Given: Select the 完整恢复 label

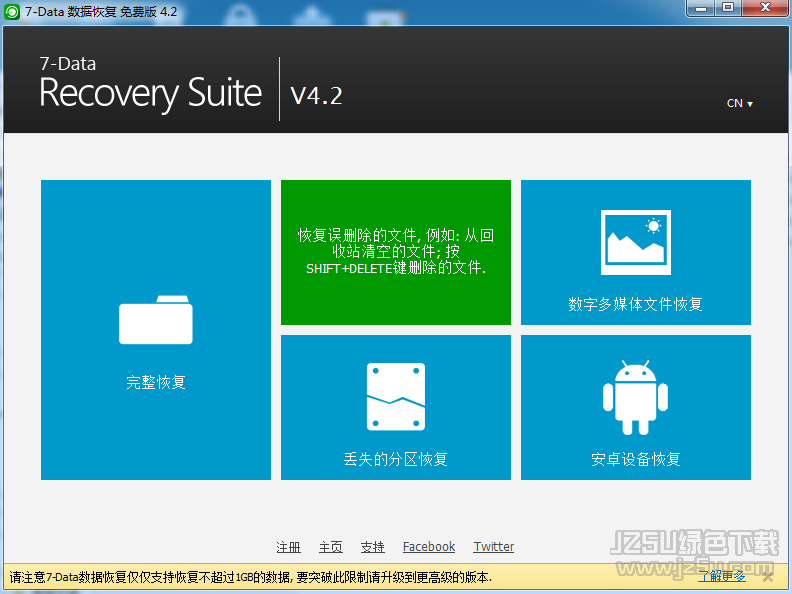Looking at the screenshot, I should [156, 382].
